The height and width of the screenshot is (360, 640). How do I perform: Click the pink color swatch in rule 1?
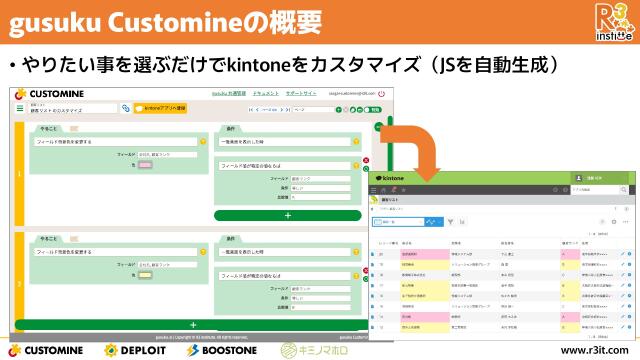pyautogui.click(x=145, y=165)
